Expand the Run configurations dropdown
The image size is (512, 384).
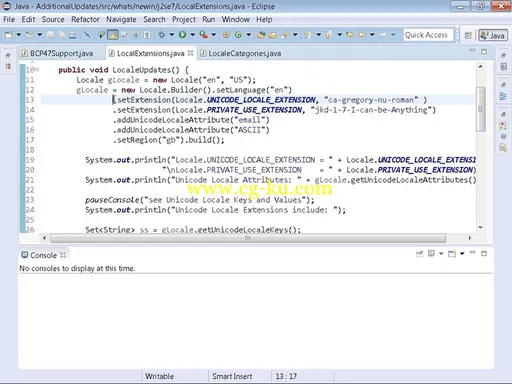coord(192,35)
